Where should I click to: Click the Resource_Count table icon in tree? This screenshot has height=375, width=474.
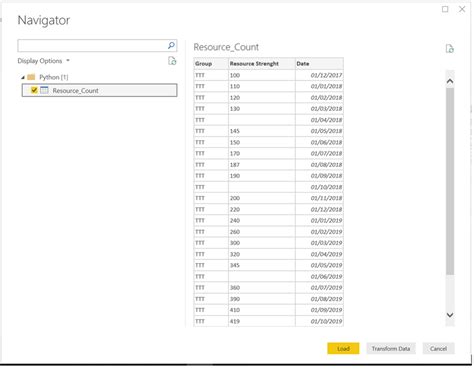44,90
